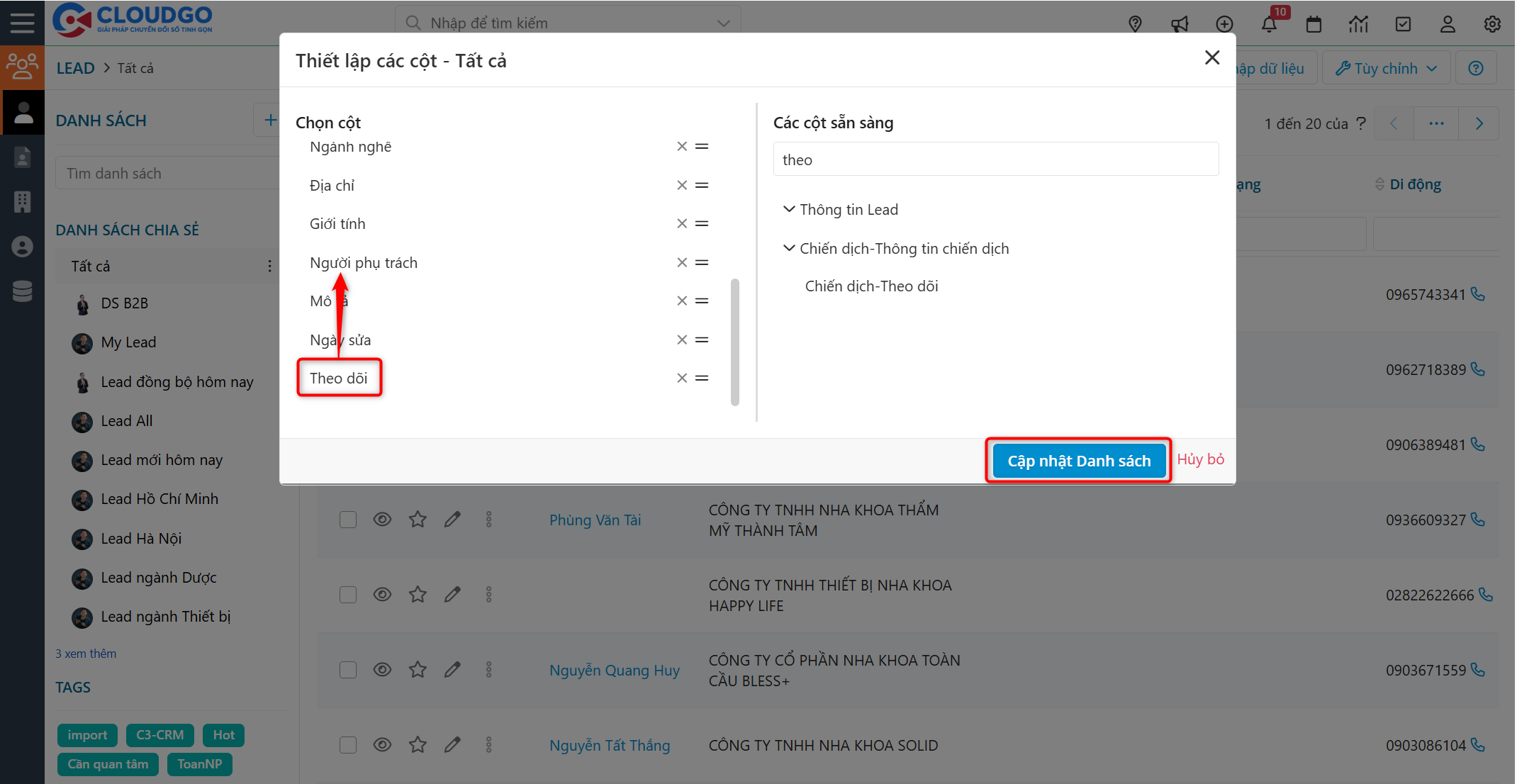1517x784 pixels.
Task: Click the C3-CRM tag
Action: coord(159,735)
